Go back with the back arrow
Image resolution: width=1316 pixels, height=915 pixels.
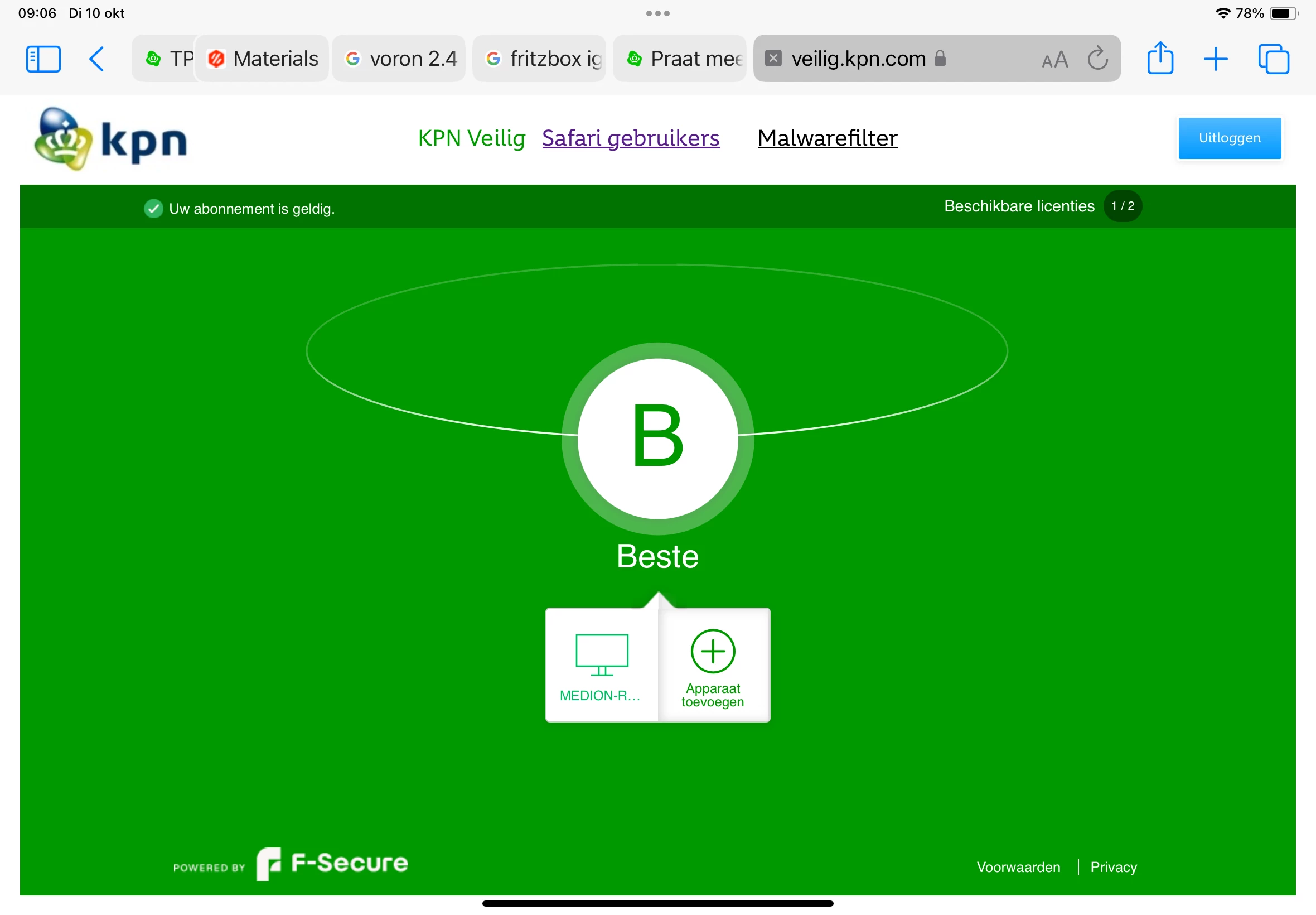tap(97, 59)
